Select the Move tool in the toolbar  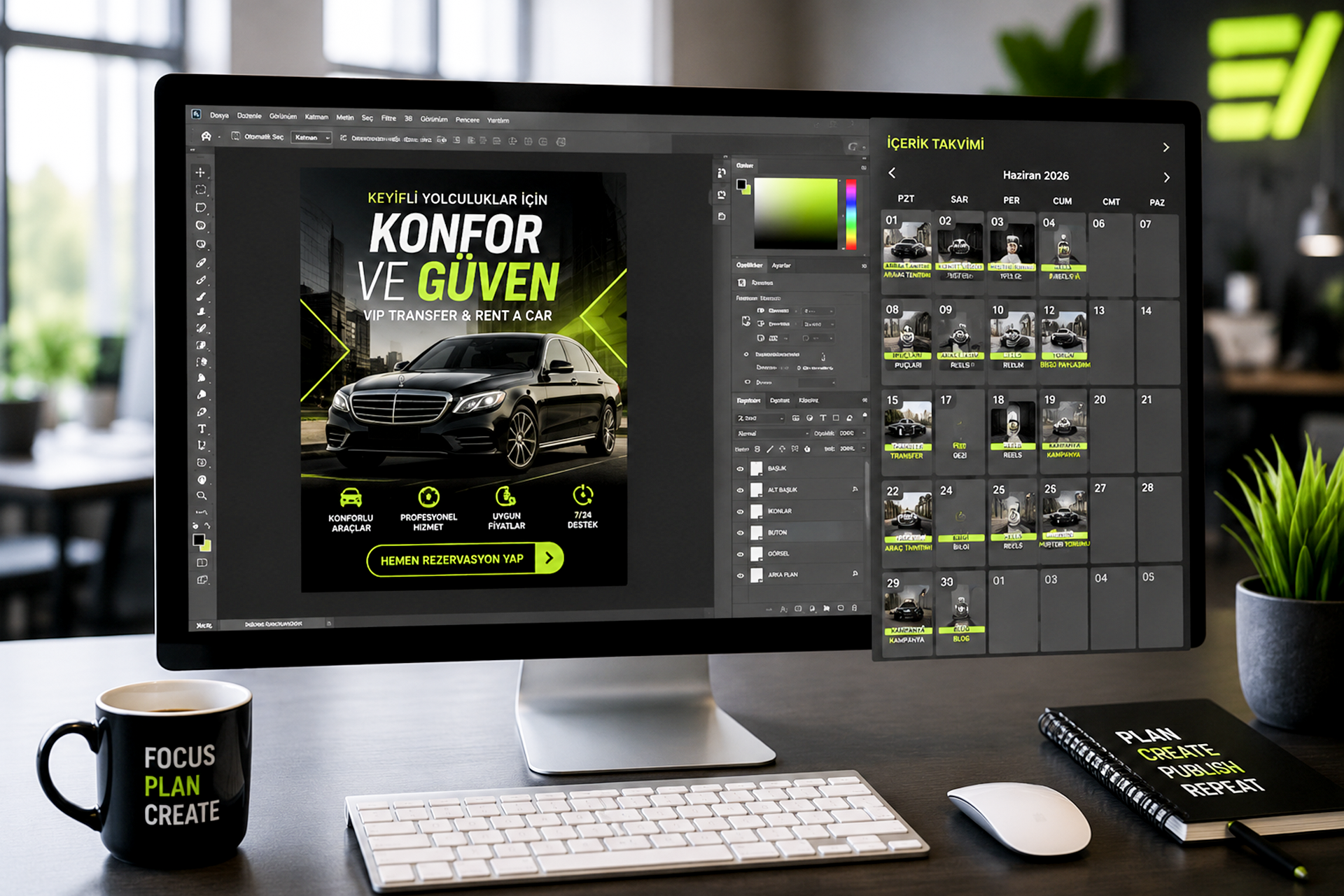pos(201,172)
